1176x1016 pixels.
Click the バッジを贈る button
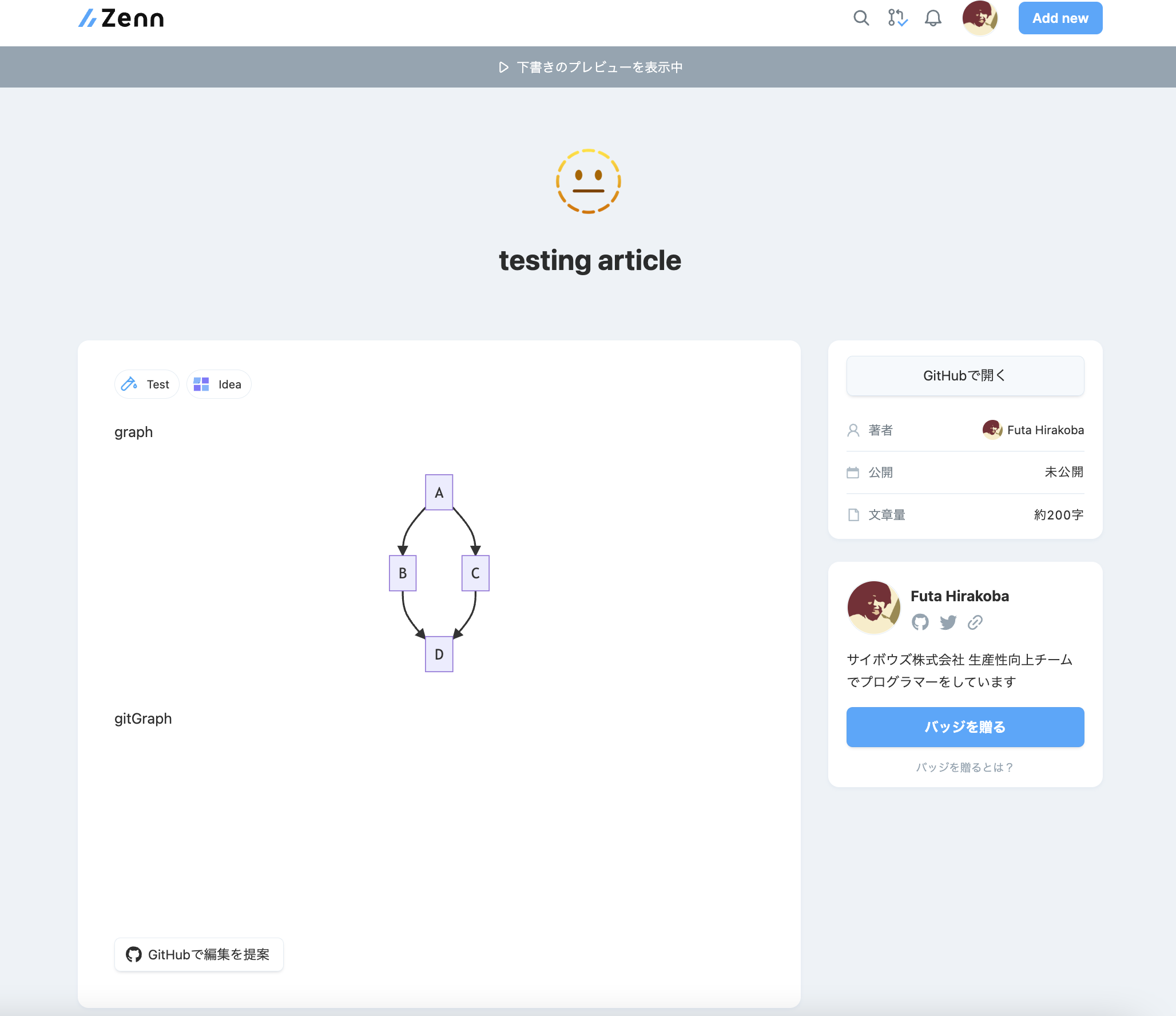click(x=965, y=727)
